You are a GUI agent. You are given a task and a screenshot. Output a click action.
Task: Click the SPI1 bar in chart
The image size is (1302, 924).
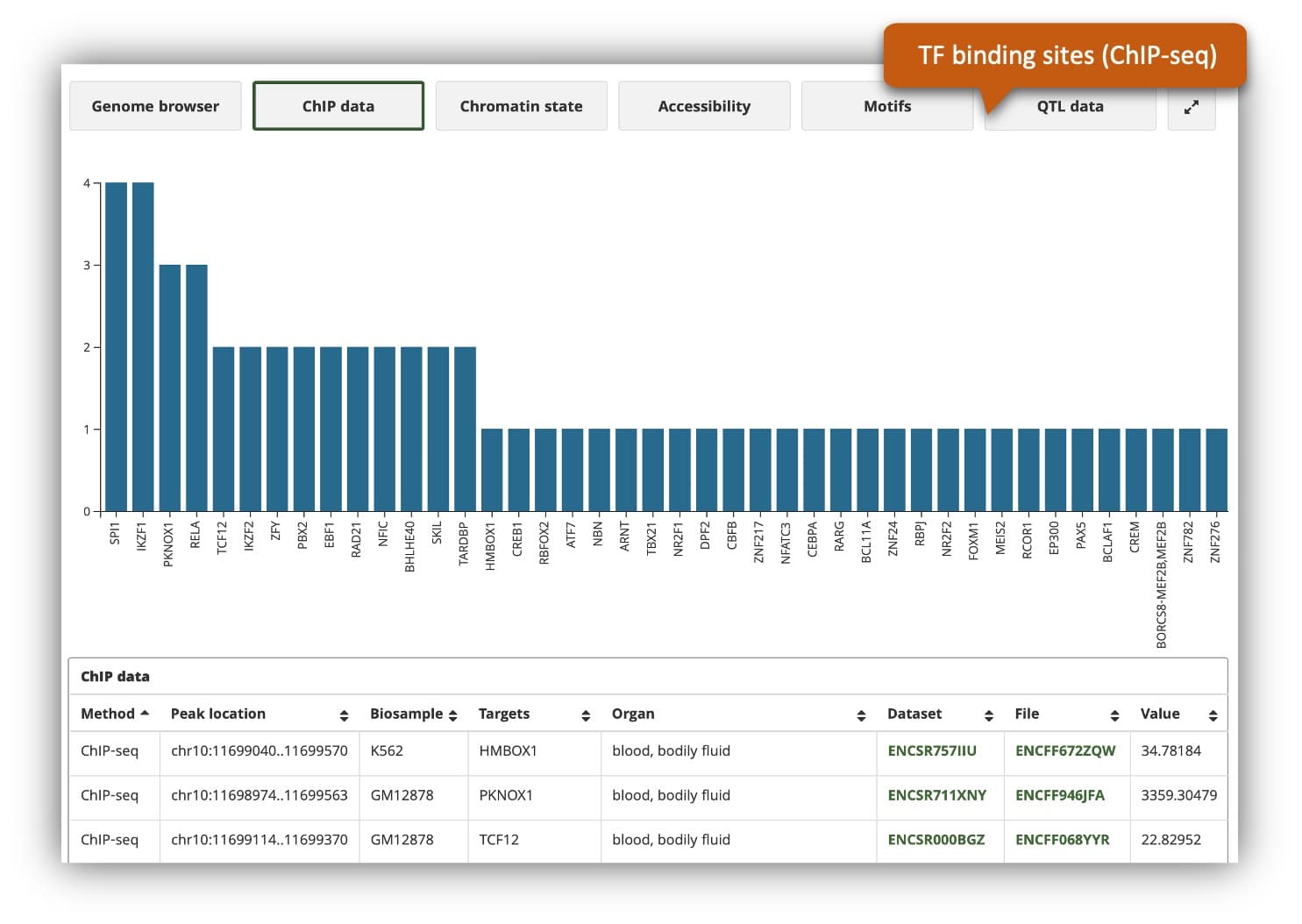(x=116, y=346)
